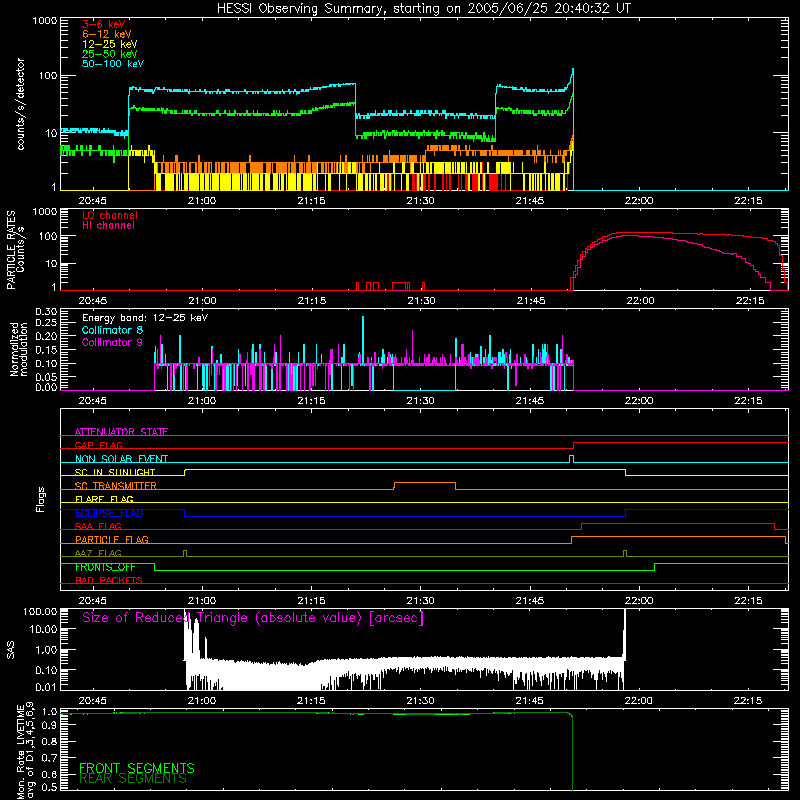Click the PARTICLE FLAG label
Viewport: 800px width, 800px height.
coord(112,539)
